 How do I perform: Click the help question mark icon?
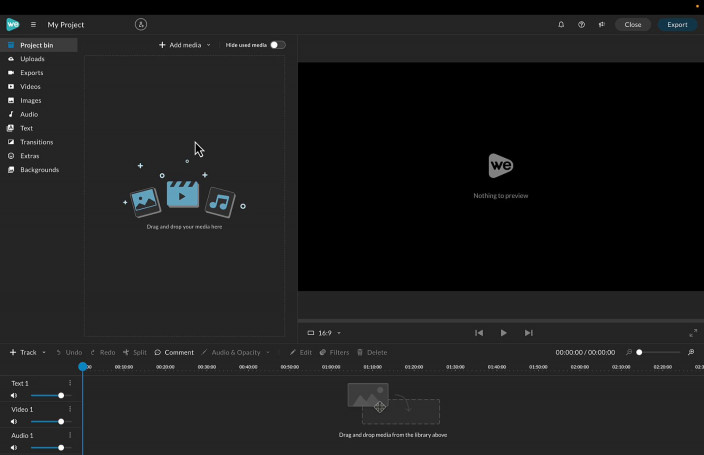pos(581,24)
